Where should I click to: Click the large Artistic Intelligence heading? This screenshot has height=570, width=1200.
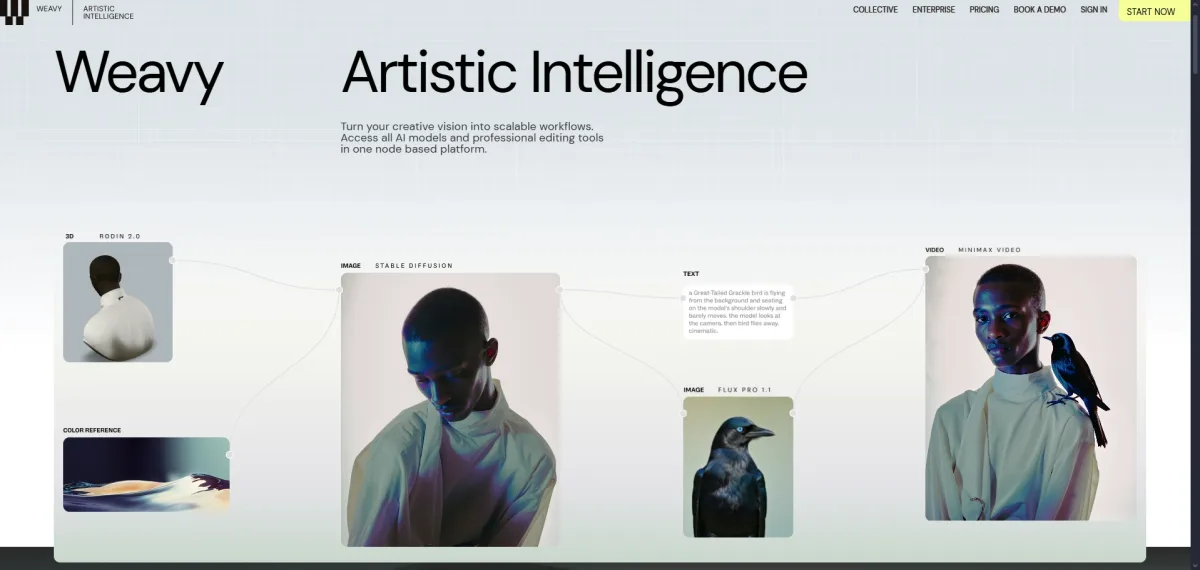click(575, 75)
